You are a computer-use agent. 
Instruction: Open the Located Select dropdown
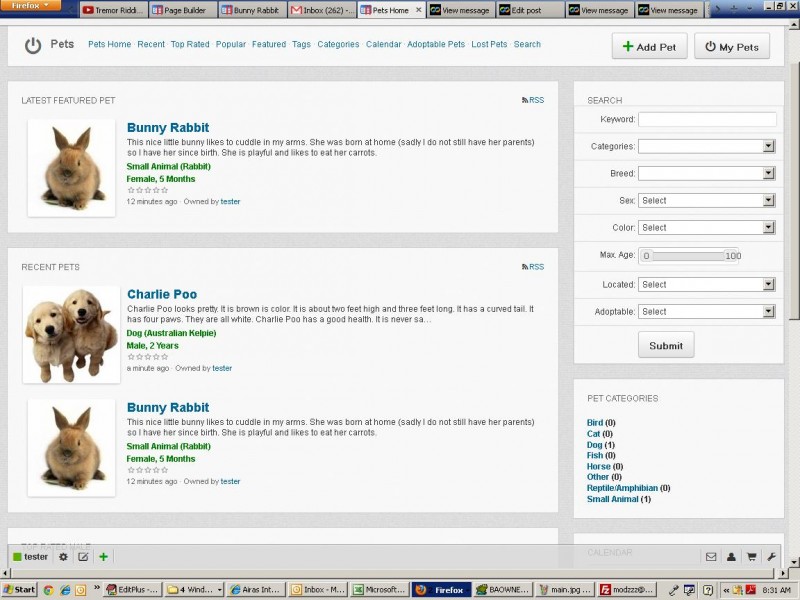[x=707, y=285]
